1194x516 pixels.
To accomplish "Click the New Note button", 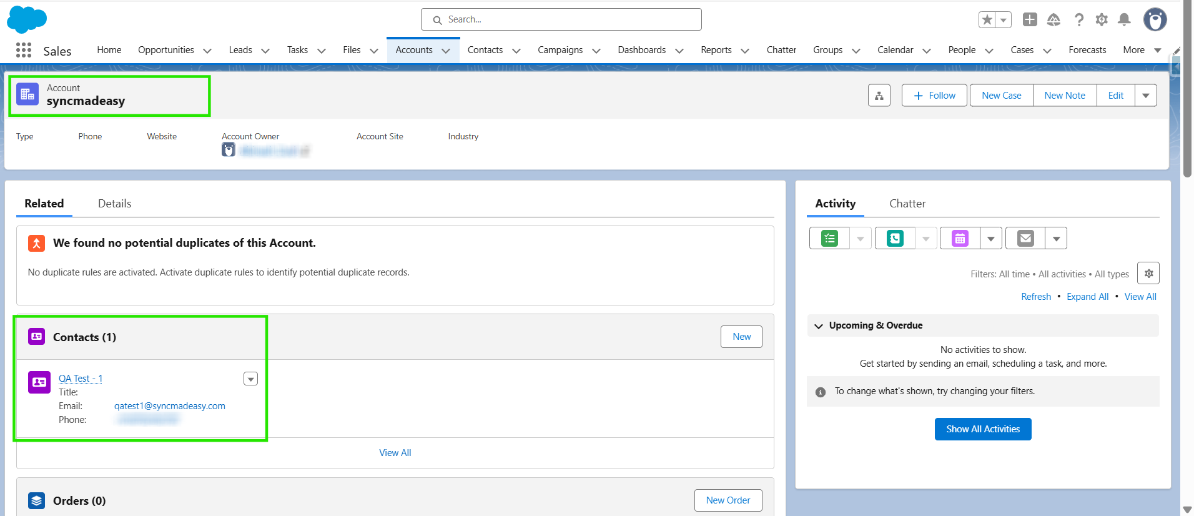I will tap(1065, 96).
